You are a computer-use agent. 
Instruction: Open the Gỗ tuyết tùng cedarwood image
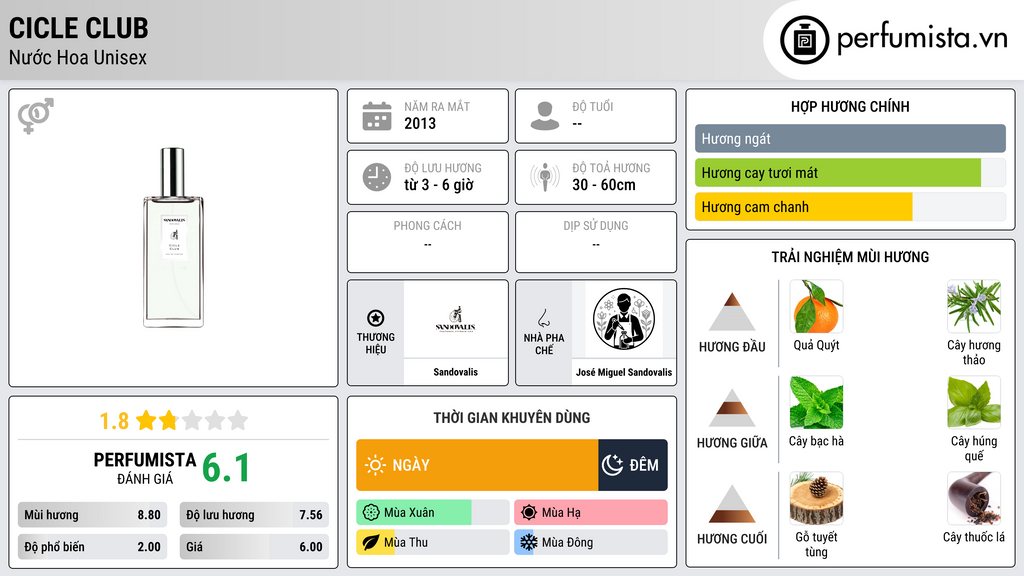(x=816, y=499)
